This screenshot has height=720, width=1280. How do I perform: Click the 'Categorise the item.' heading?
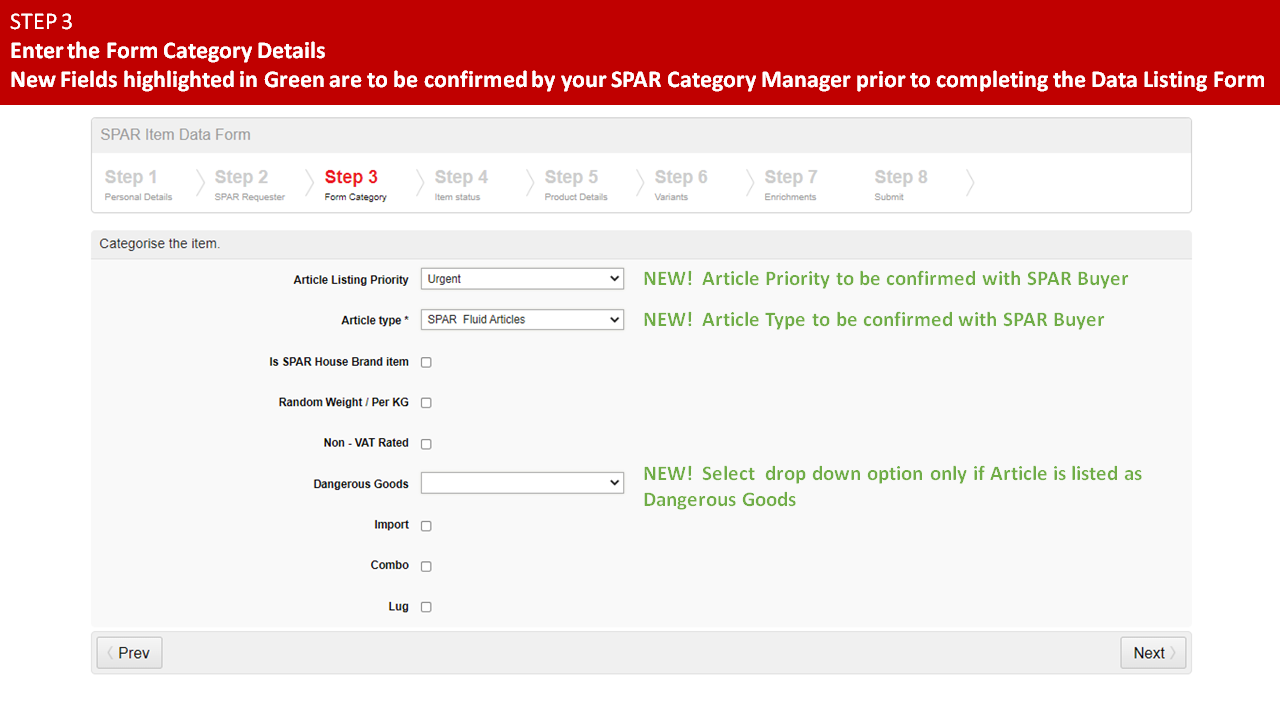pyautogui.click(x=160, y=244)
